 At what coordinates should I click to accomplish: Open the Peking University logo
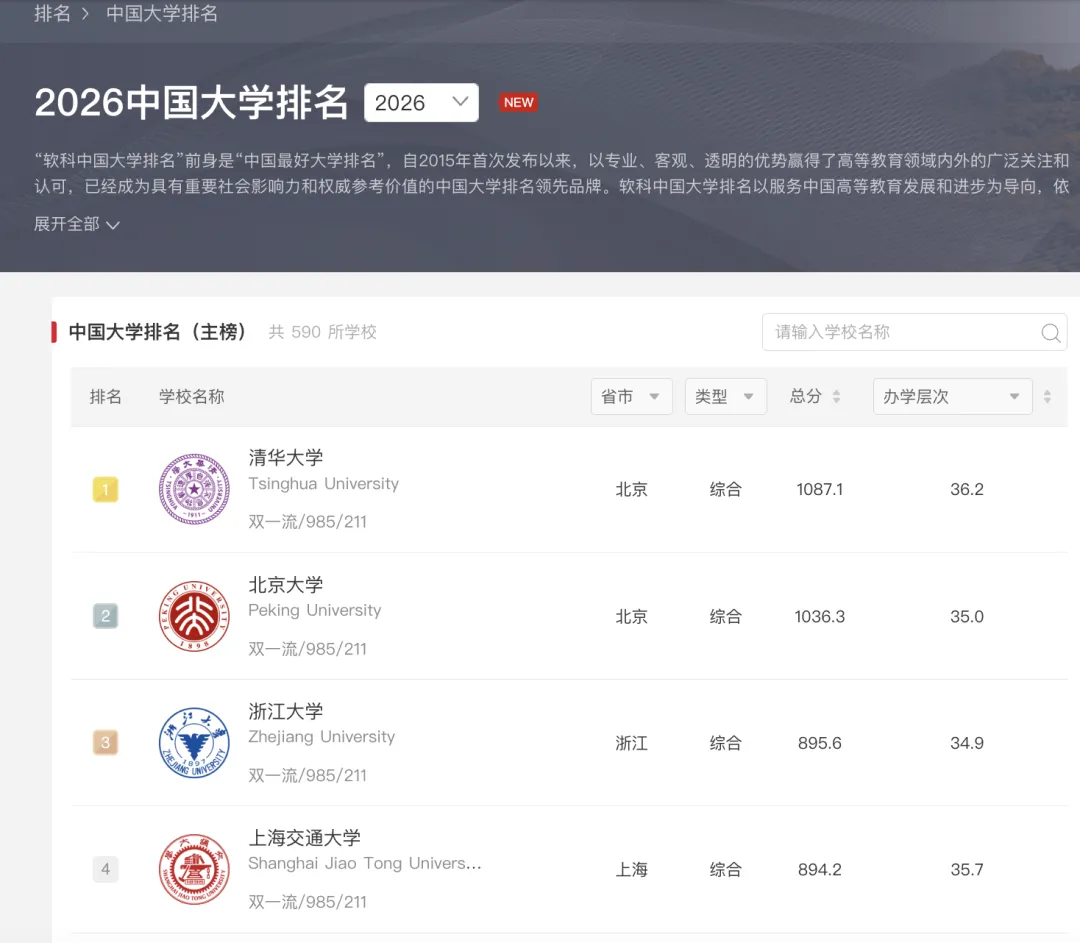(x=194, y=616)
